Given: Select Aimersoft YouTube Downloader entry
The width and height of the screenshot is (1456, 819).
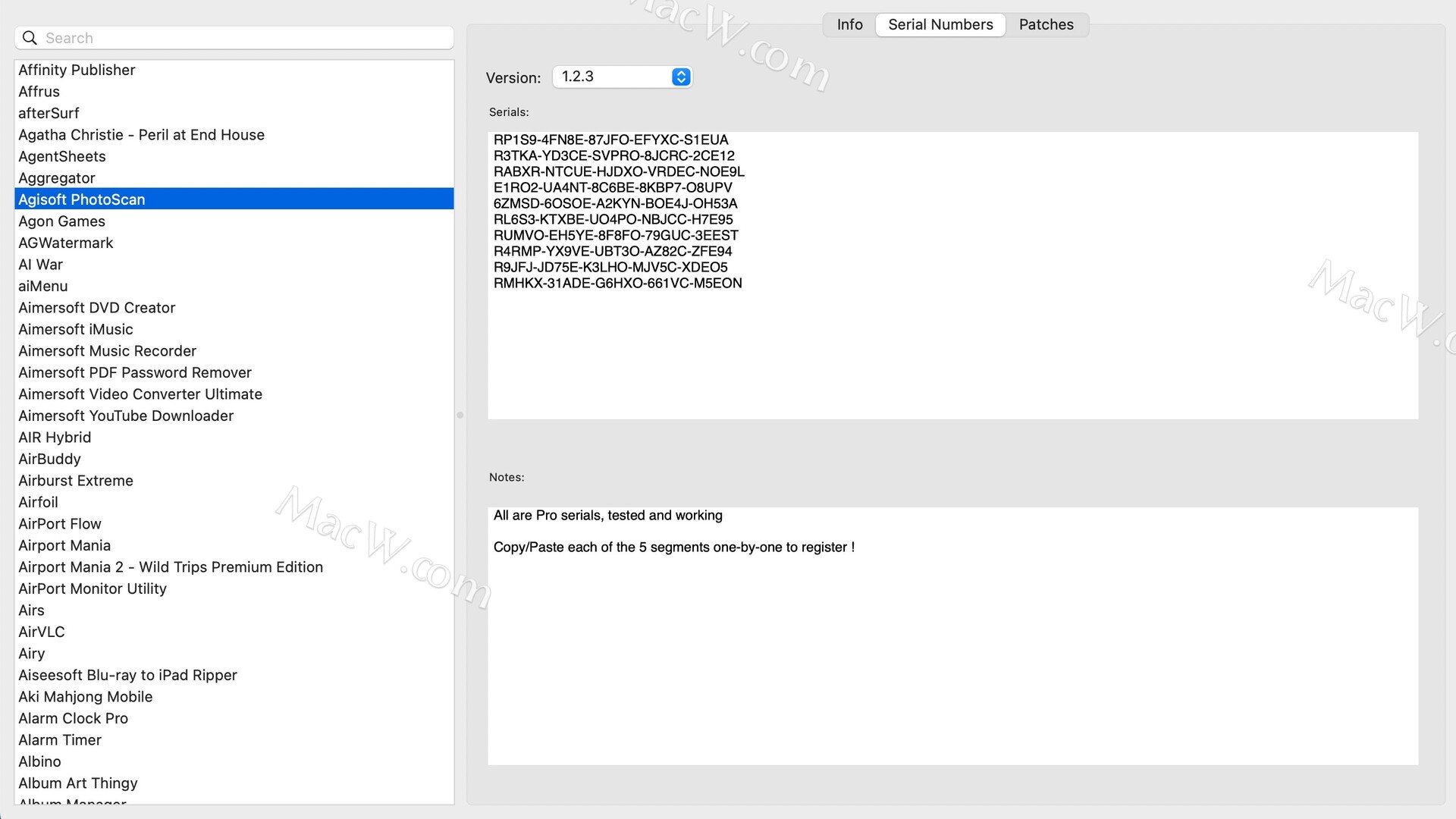Looking at the screenshot, I should pyautogui.click(x=234, y=416).
